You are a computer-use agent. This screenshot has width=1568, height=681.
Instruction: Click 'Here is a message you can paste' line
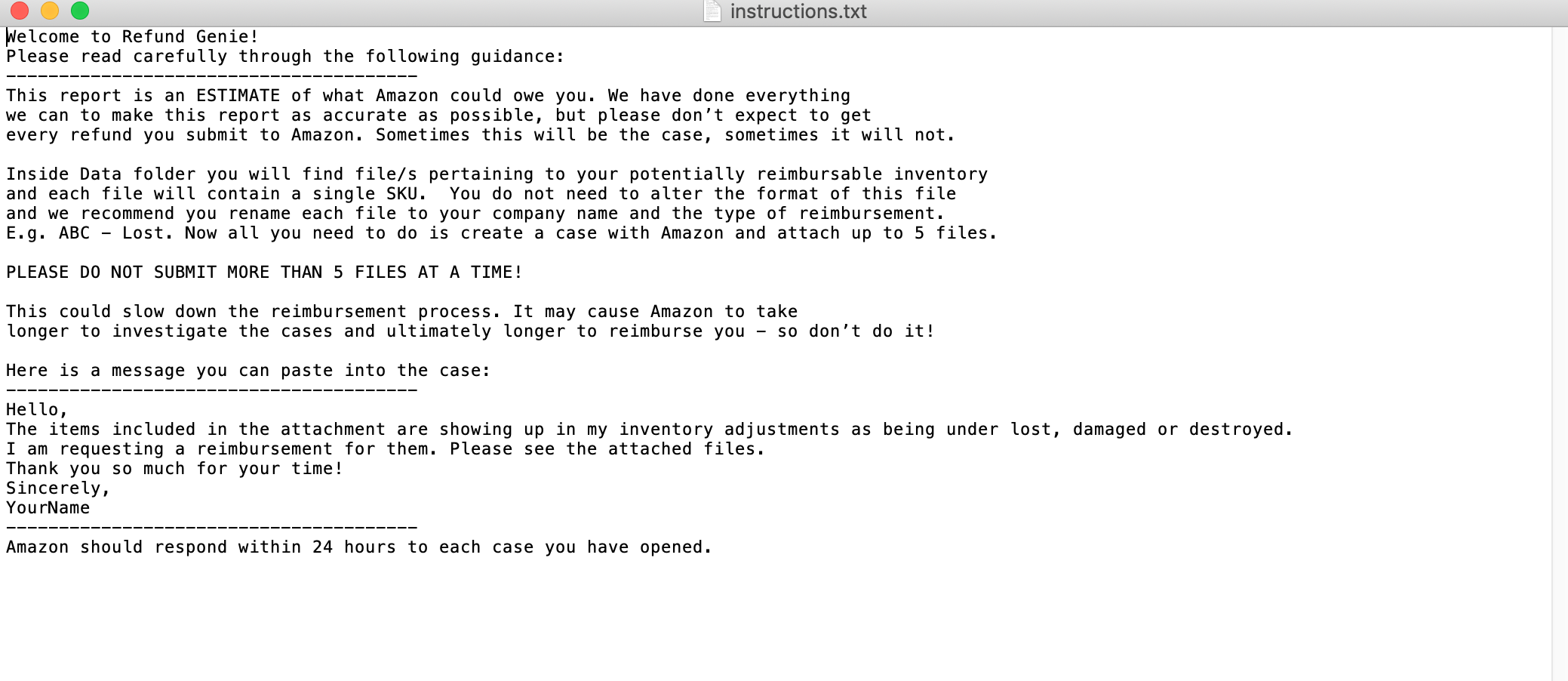coord(248,371)
